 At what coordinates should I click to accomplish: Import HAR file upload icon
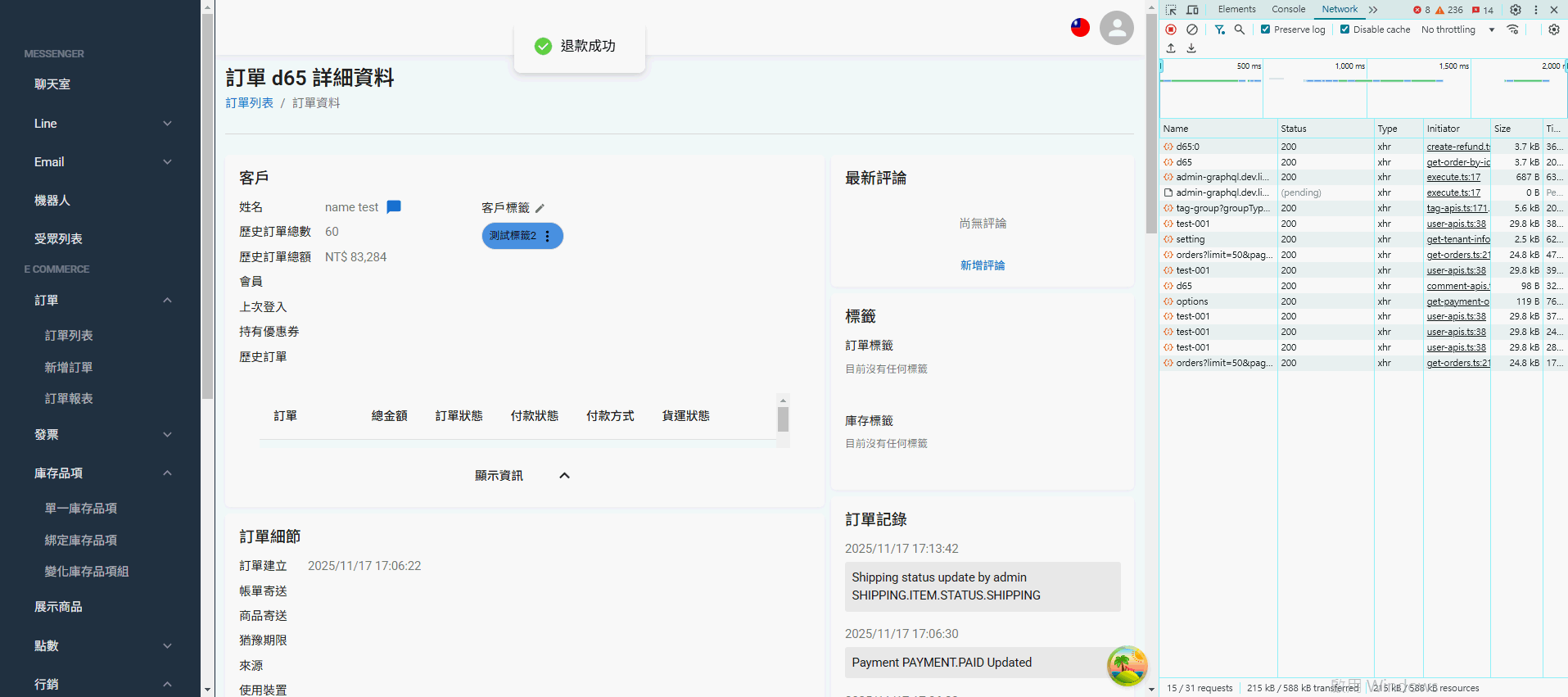pos(1171,48)
